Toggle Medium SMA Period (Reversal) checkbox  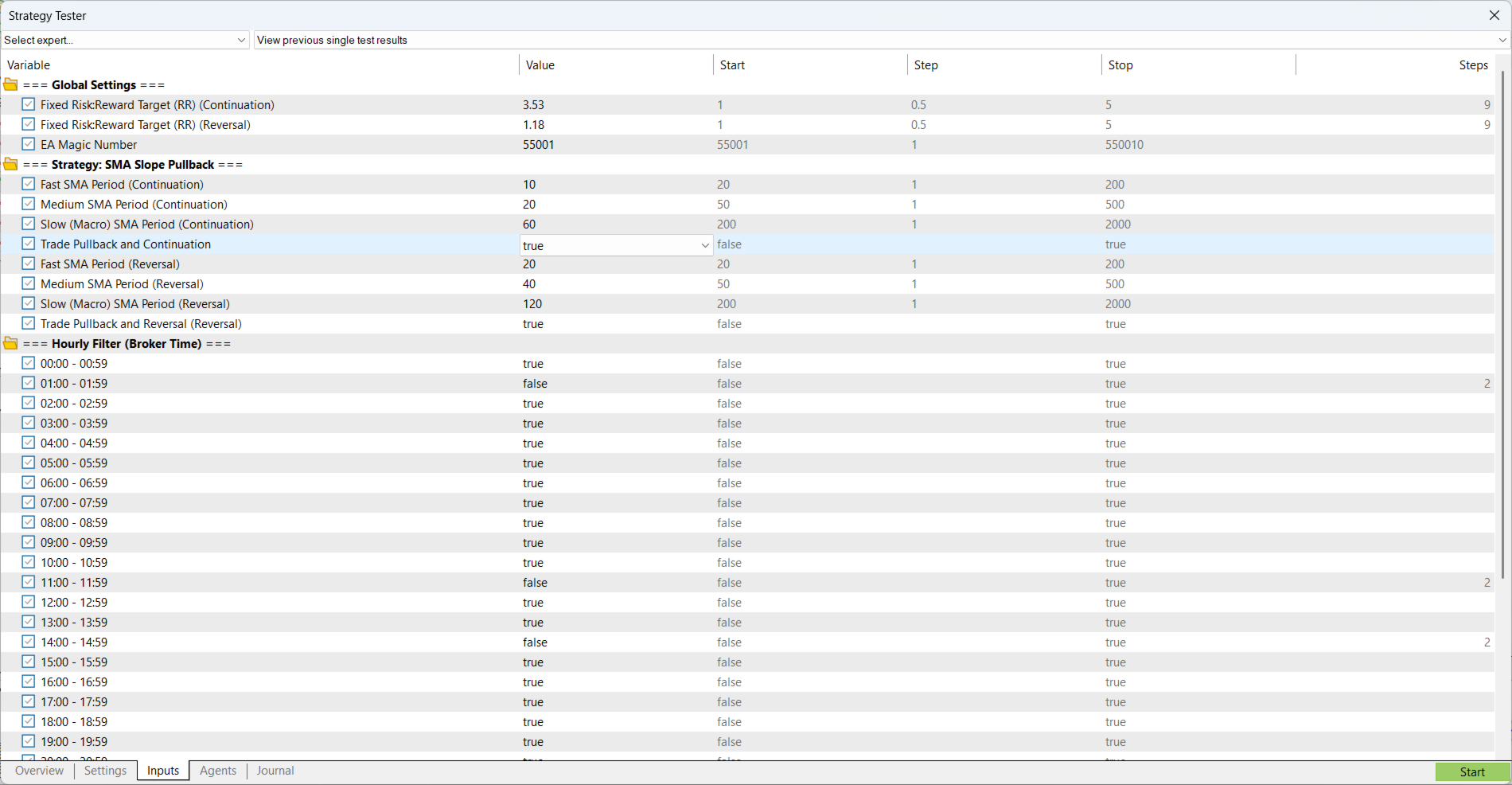click(x=29, y=283)
